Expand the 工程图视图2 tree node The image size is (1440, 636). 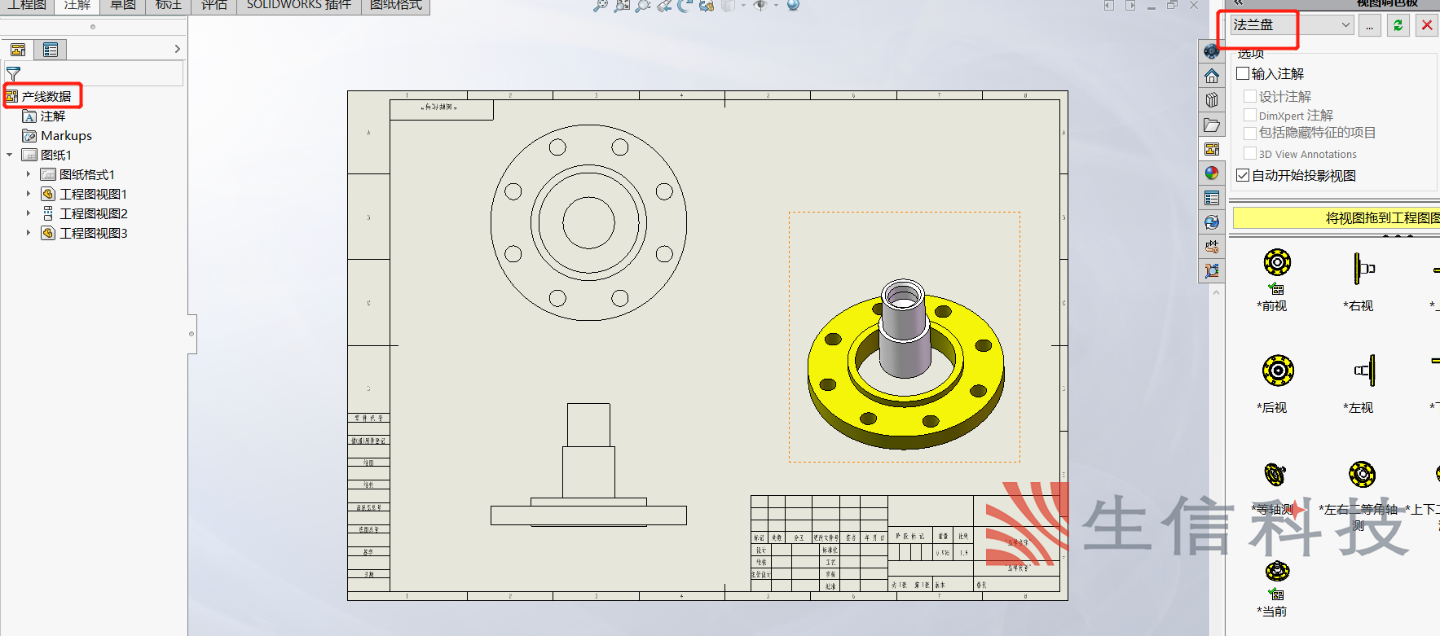pos(28,213)
